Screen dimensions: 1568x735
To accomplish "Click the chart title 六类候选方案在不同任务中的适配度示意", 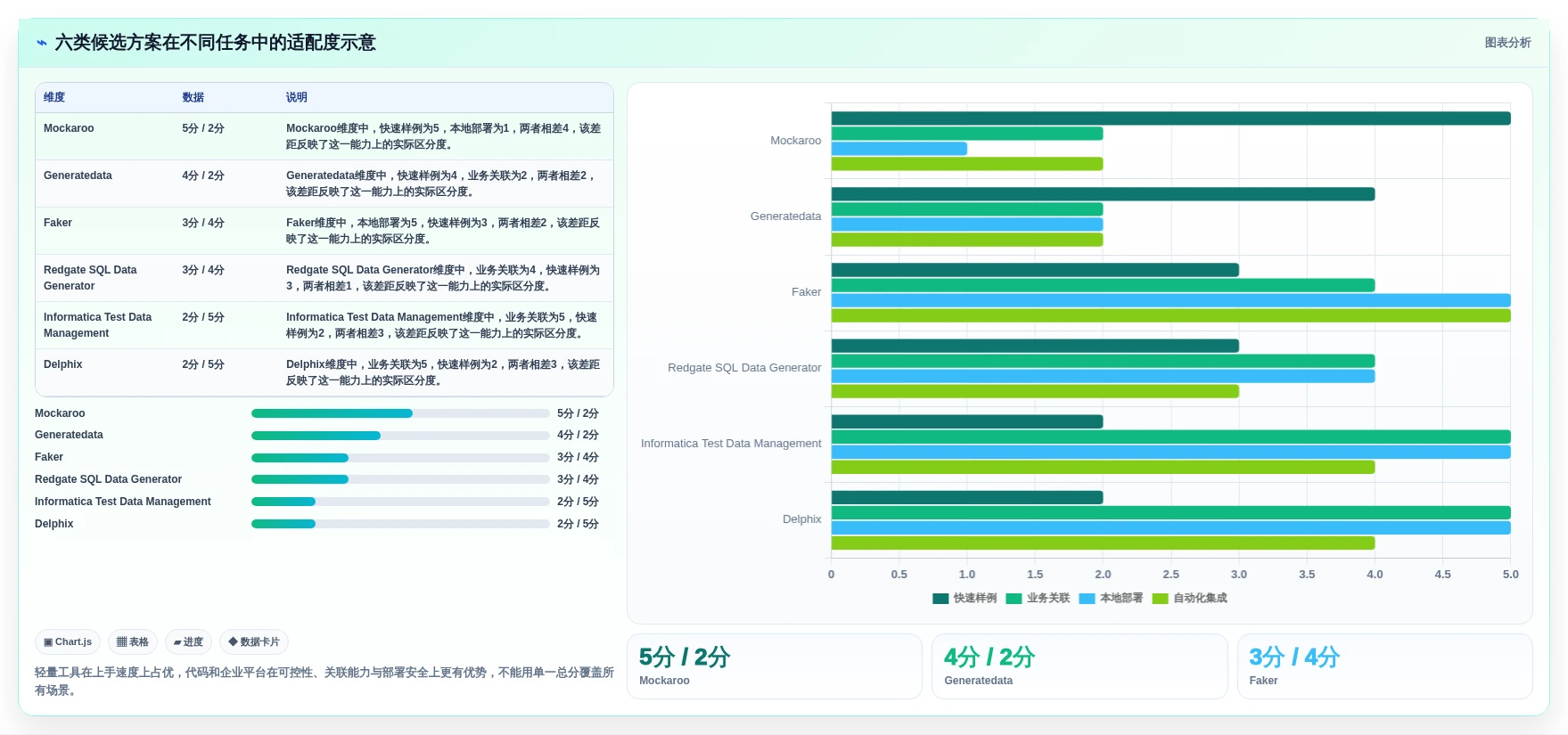I will click(216, 43).
